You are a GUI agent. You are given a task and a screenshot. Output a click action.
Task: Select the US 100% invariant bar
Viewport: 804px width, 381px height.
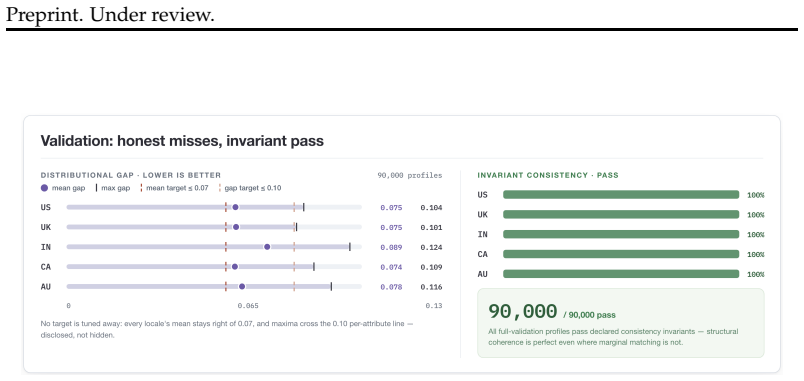coord(621,195)
